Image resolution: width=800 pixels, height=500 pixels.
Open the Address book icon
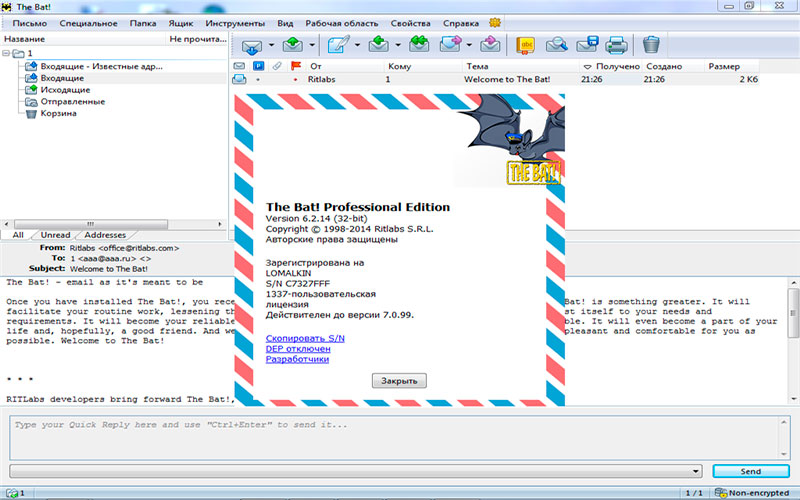[526, 45]
